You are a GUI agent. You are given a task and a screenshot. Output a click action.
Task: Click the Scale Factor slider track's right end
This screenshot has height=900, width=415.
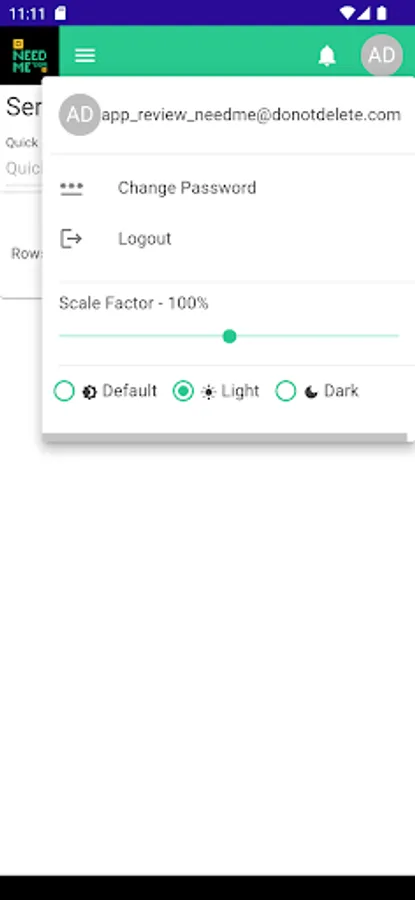(x=396, y=336)
